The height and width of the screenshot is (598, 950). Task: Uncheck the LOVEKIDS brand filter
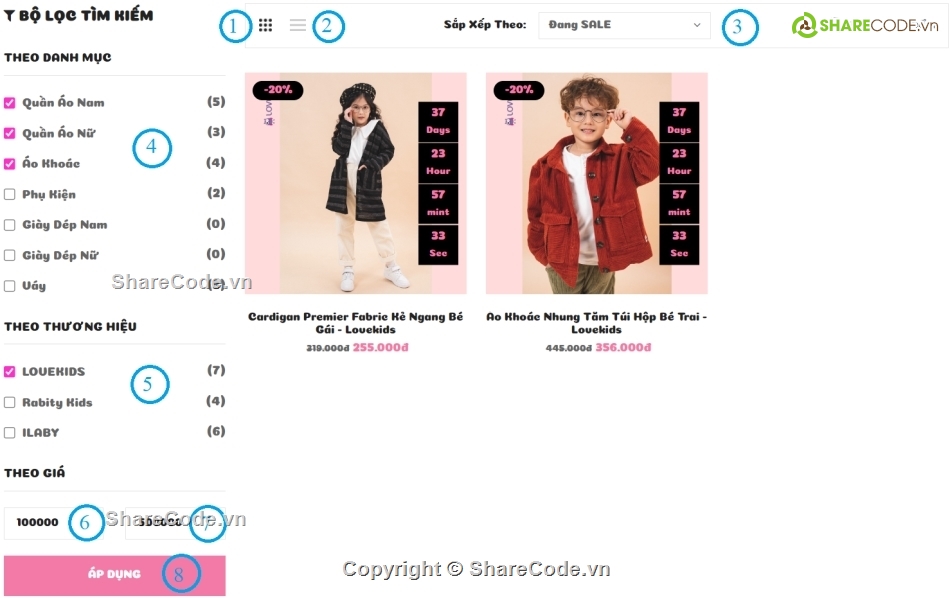(x=10, y=371)
